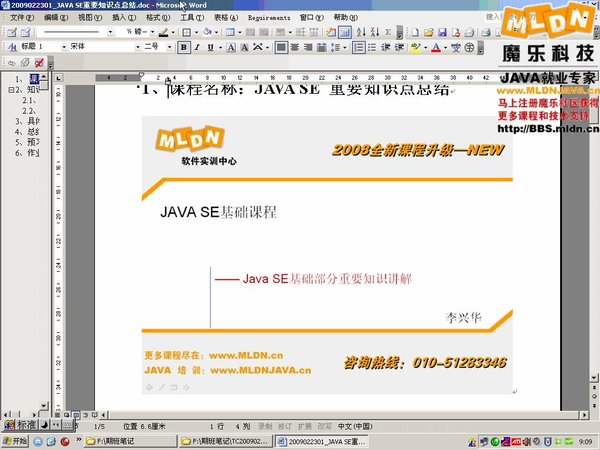Click the Insert Table icon
Image resolution: width=600 pixels, height=450 pixels.
pyautogui.click(x=230, y=33)
